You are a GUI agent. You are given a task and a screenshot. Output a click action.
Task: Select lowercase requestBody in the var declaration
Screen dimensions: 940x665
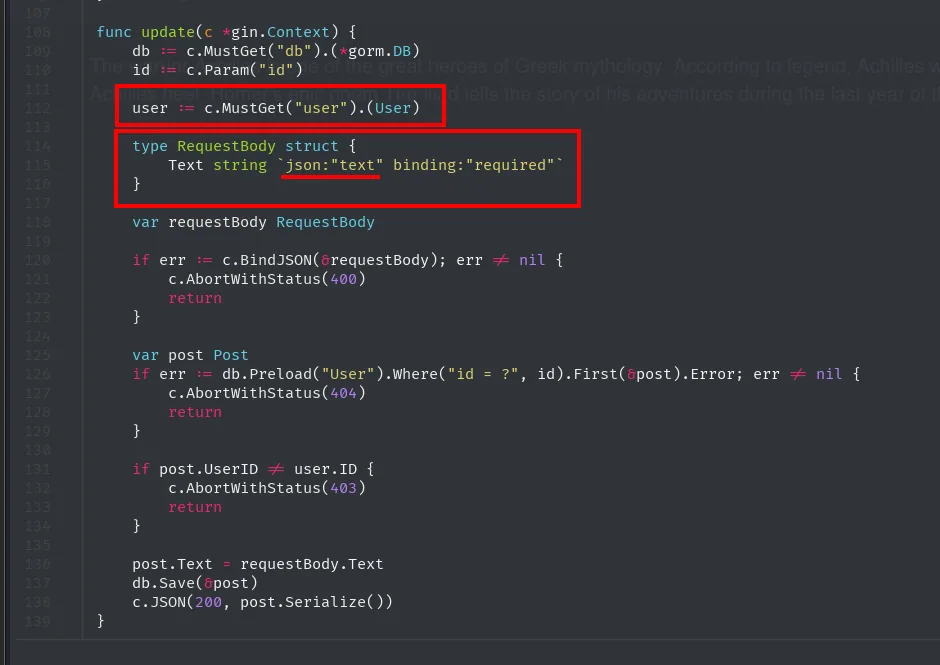217,222
